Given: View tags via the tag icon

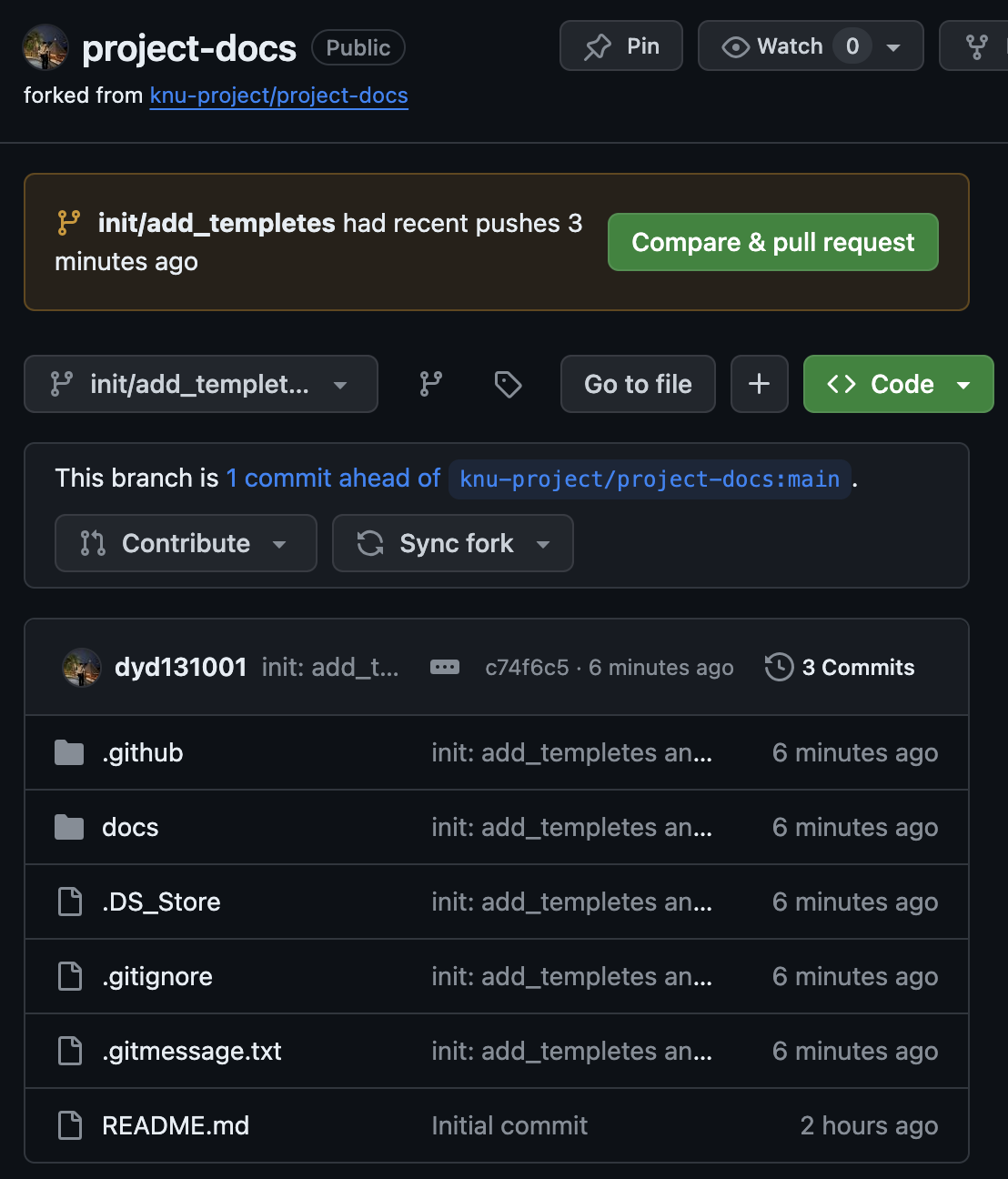Looking at the screenshot, I should pyautogui.click(x=508, y=384).
